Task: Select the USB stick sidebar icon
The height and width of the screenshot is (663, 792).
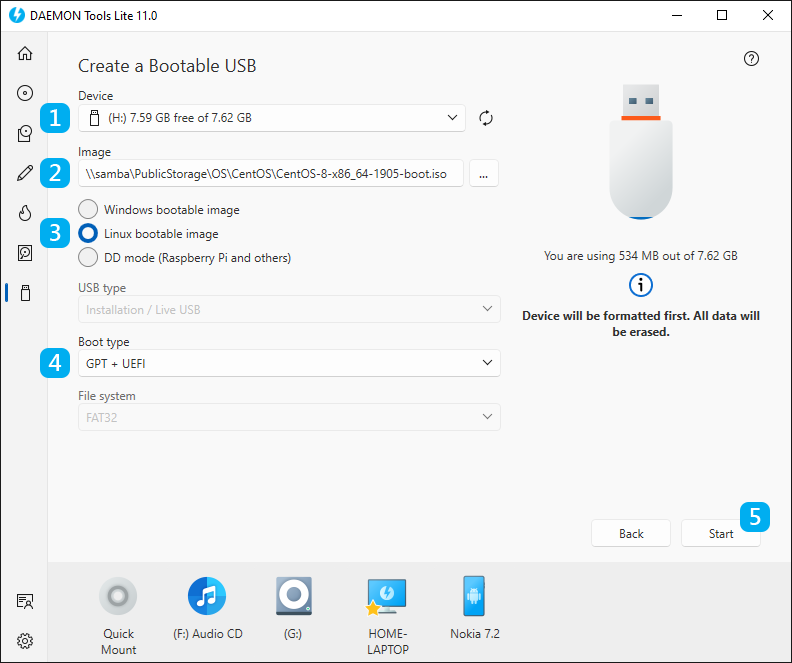Action: (25, 293)
